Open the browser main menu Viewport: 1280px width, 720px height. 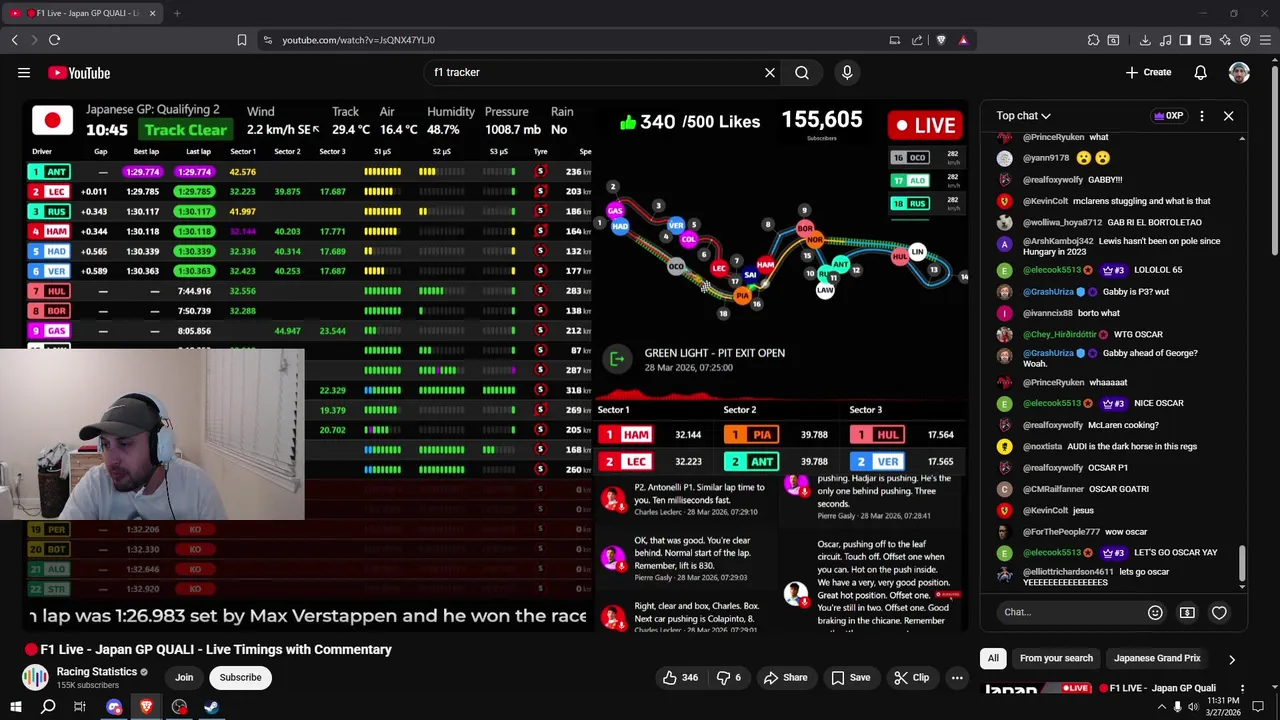click(1266, 40)
